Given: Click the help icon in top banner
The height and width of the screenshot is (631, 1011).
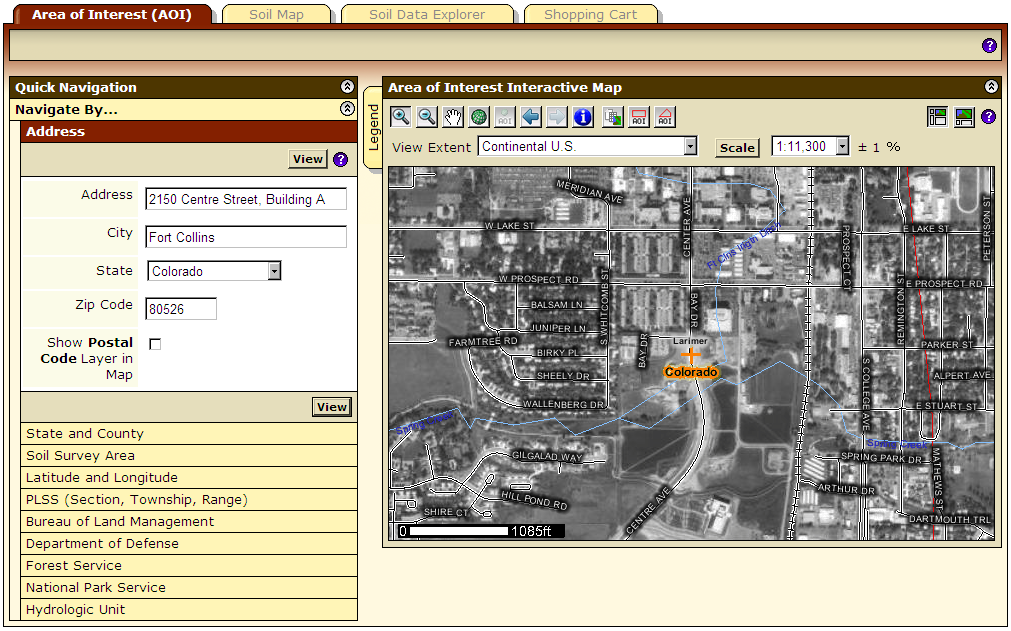Looking at the screenshot, I should [x=989, y=45].
